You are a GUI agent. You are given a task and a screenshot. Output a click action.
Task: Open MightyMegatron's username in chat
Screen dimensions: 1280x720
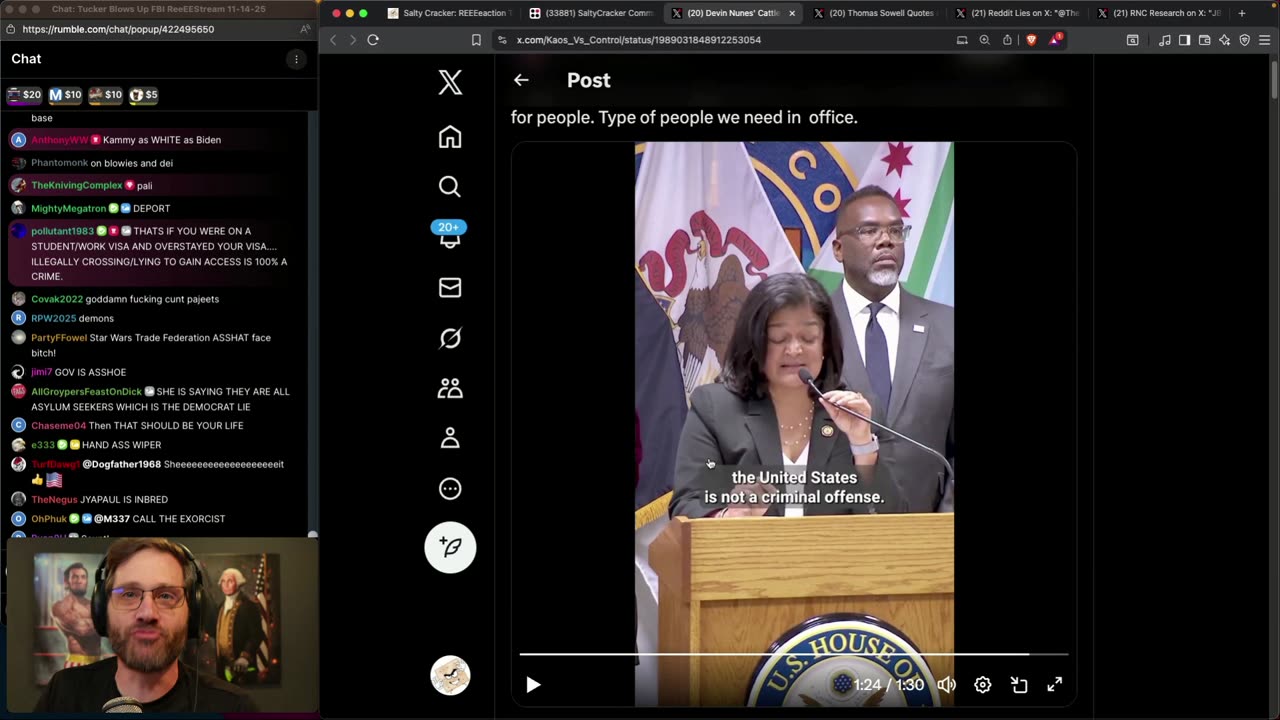[68, 208]
